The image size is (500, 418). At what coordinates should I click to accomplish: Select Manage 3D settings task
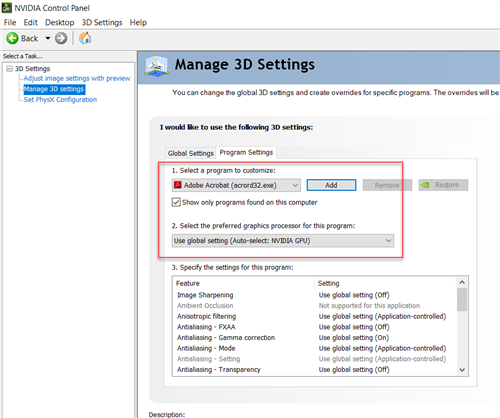(x=54, y=89)
